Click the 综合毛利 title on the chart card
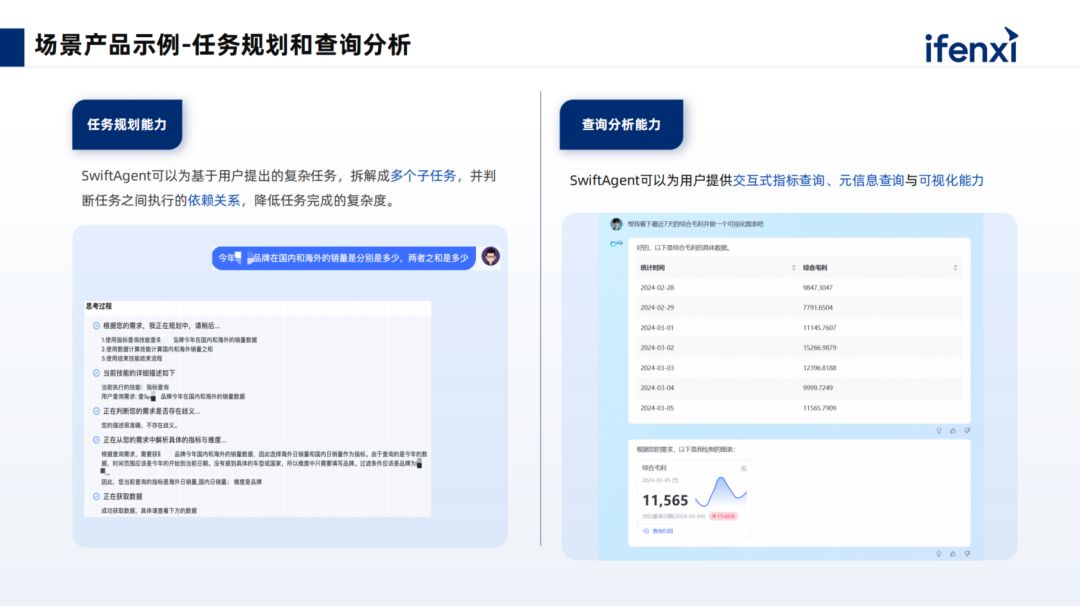Image resolution: width=1080 pixels, height=606 pixels. pos(654,468)
